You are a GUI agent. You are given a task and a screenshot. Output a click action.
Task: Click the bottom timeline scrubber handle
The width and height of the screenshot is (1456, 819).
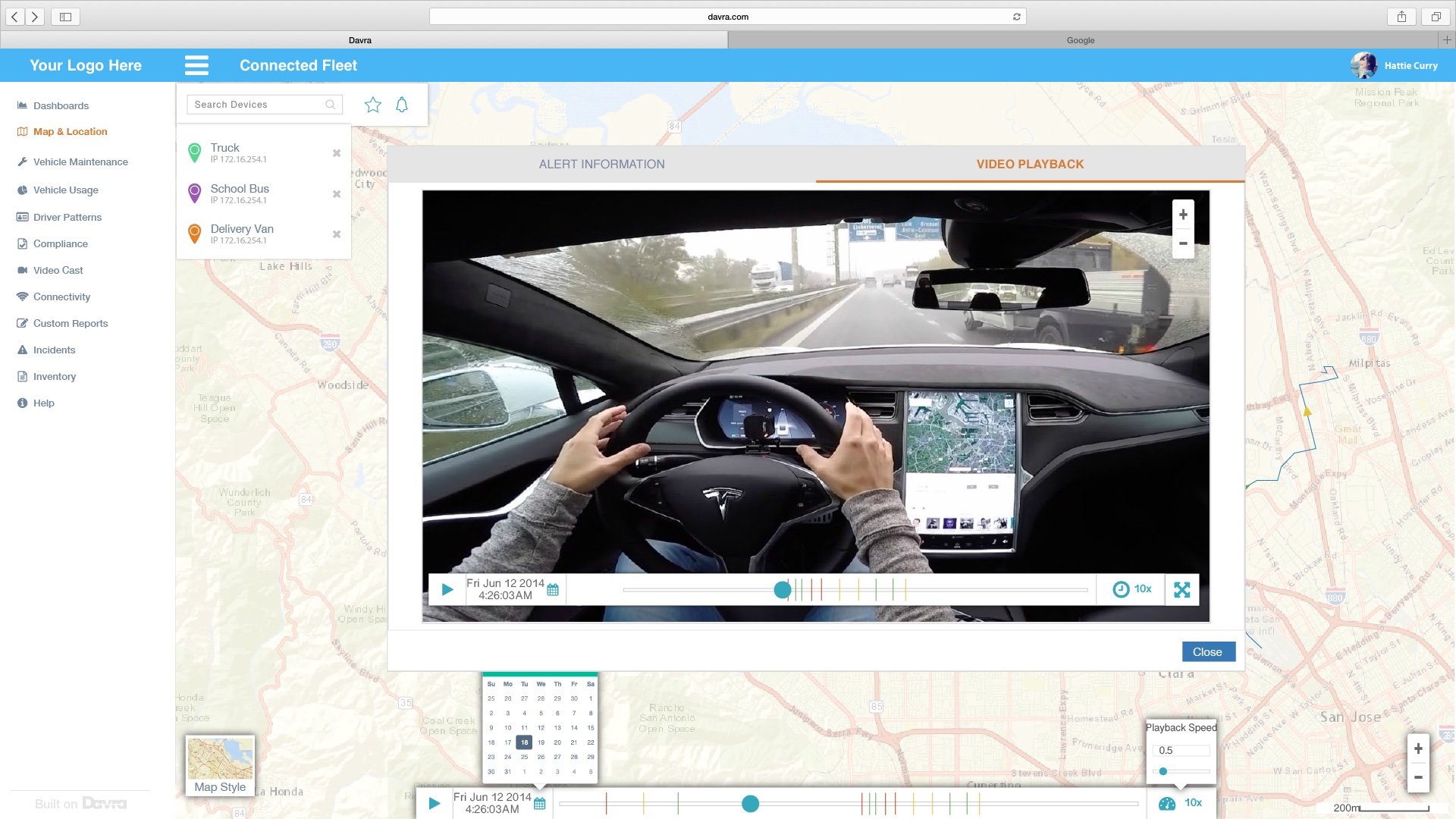coord(750,803)
